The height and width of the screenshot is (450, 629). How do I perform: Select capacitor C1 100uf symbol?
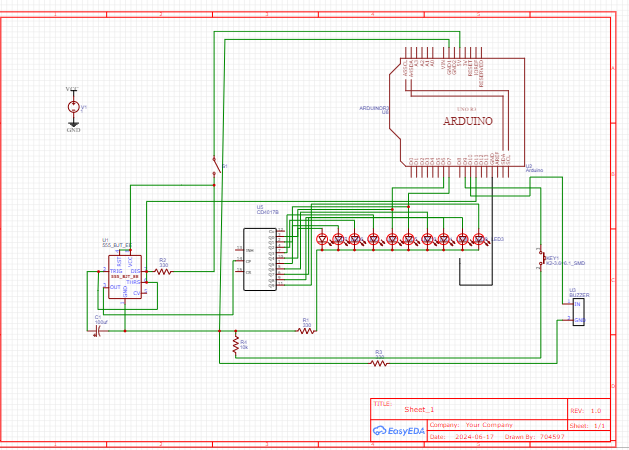(97, 331)
